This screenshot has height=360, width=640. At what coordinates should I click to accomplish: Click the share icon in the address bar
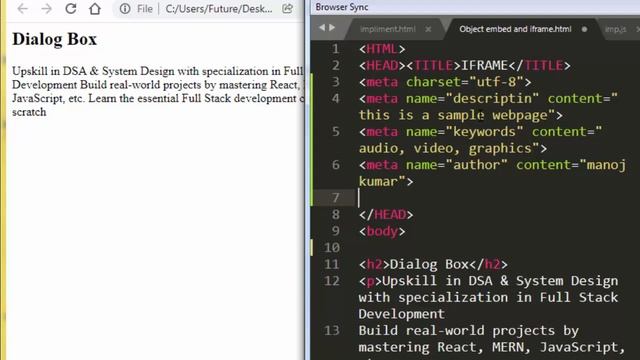tap(287, 9)
